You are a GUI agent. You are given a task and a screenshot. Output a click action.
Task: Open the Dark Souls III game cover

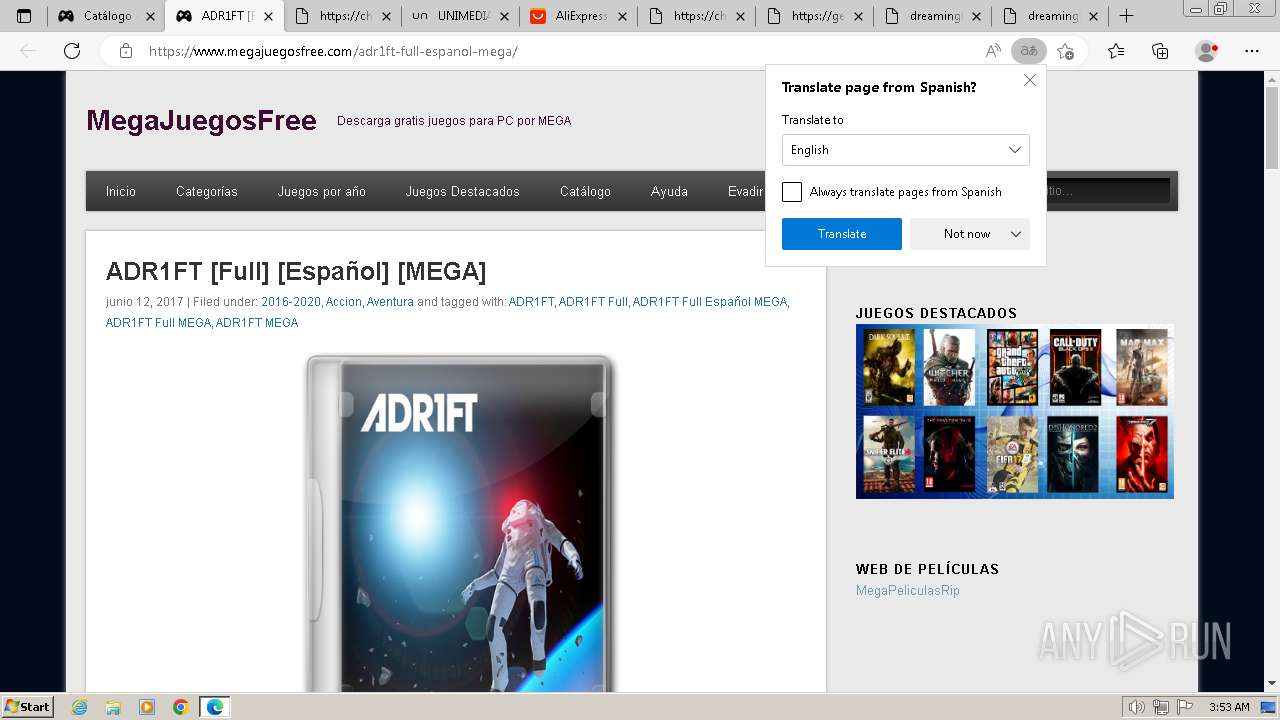(x=889, y=367)
